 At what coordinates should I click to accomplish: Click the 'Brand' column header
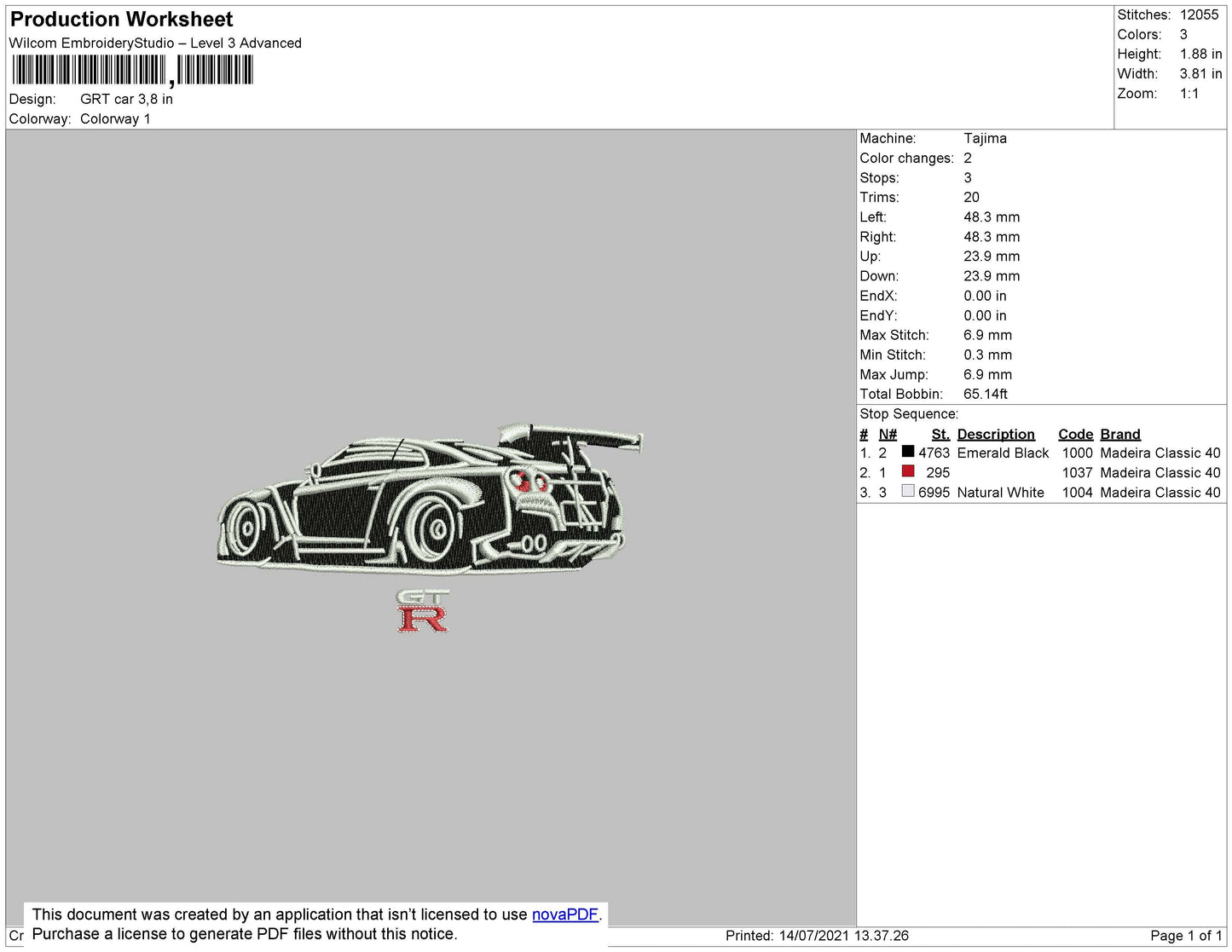(x=1120, y=435)
